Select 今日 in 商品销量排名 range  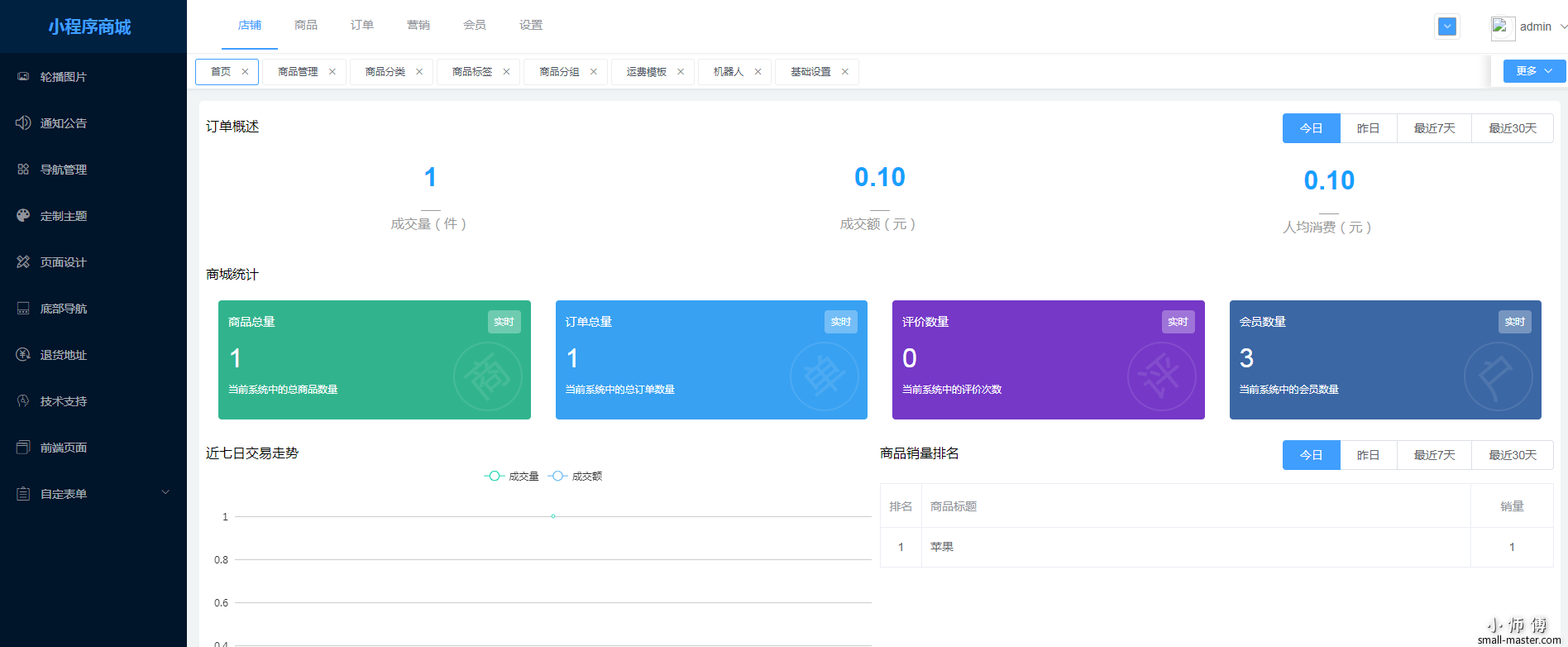click(x=1312, y=455)
